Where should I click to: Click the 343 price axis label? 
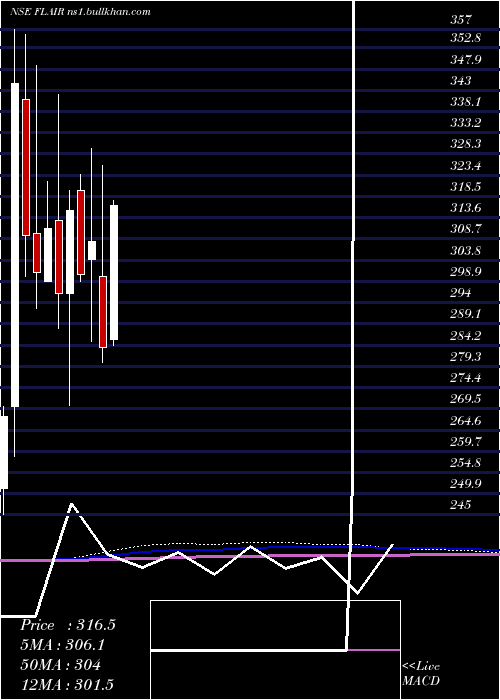461,81
